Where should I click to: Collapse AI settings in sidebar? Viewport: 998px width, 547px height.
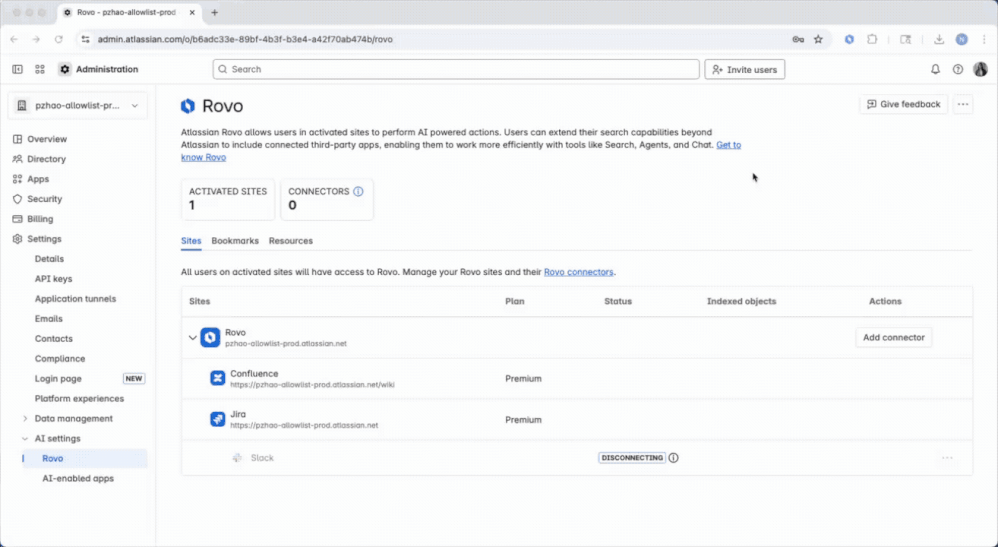point(25,438)
